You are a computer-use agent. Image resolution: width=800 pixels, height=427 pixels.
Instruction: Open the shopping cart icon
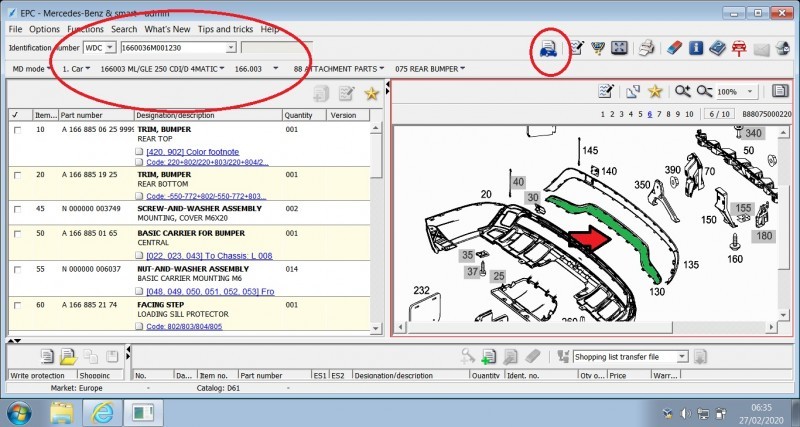[x=597, y=48]
